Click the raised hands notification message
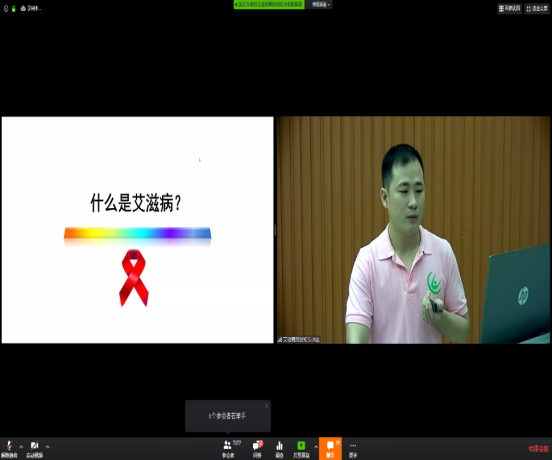552x460 pixels. click(227, 416)
